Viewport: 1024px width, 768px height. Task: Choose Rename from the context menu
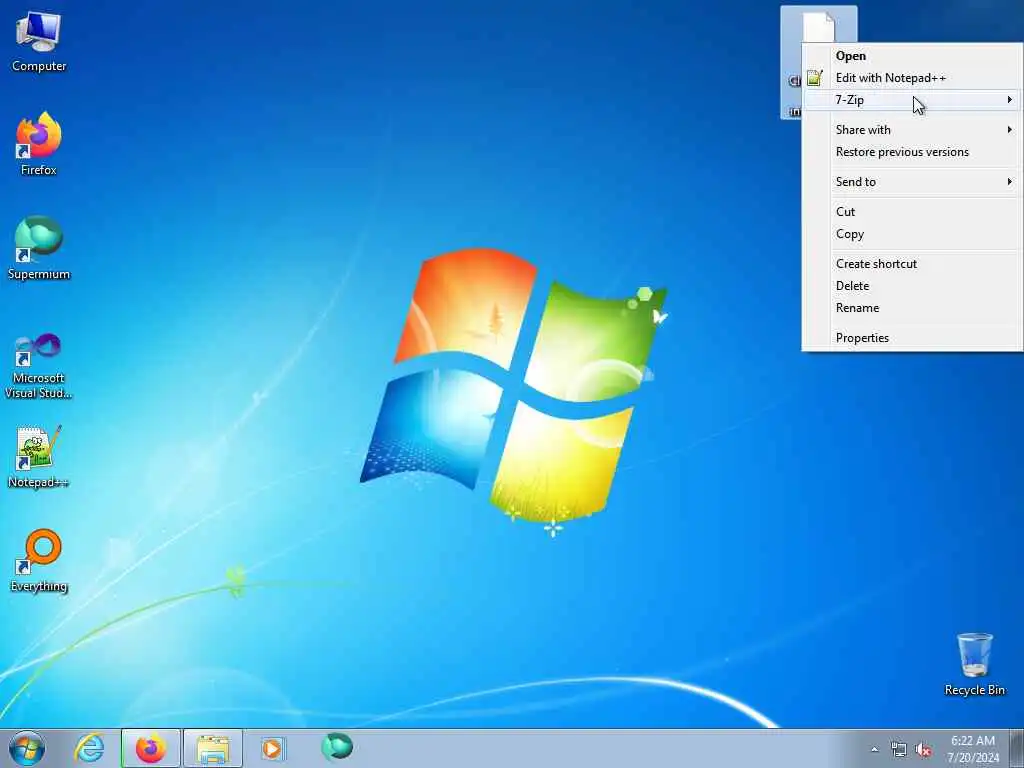[912, 308]
